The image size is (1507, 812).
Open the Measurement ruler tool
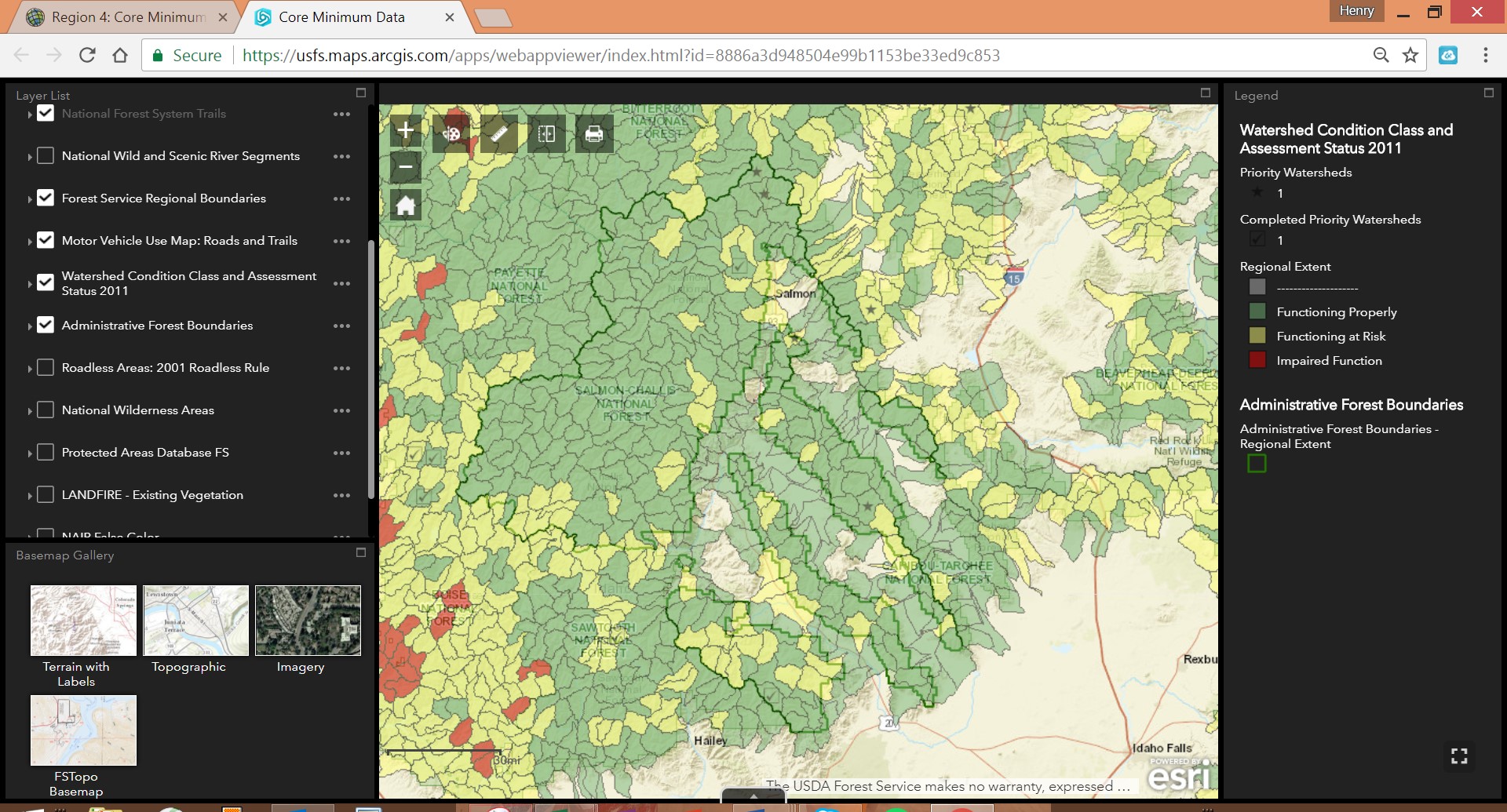499,133
